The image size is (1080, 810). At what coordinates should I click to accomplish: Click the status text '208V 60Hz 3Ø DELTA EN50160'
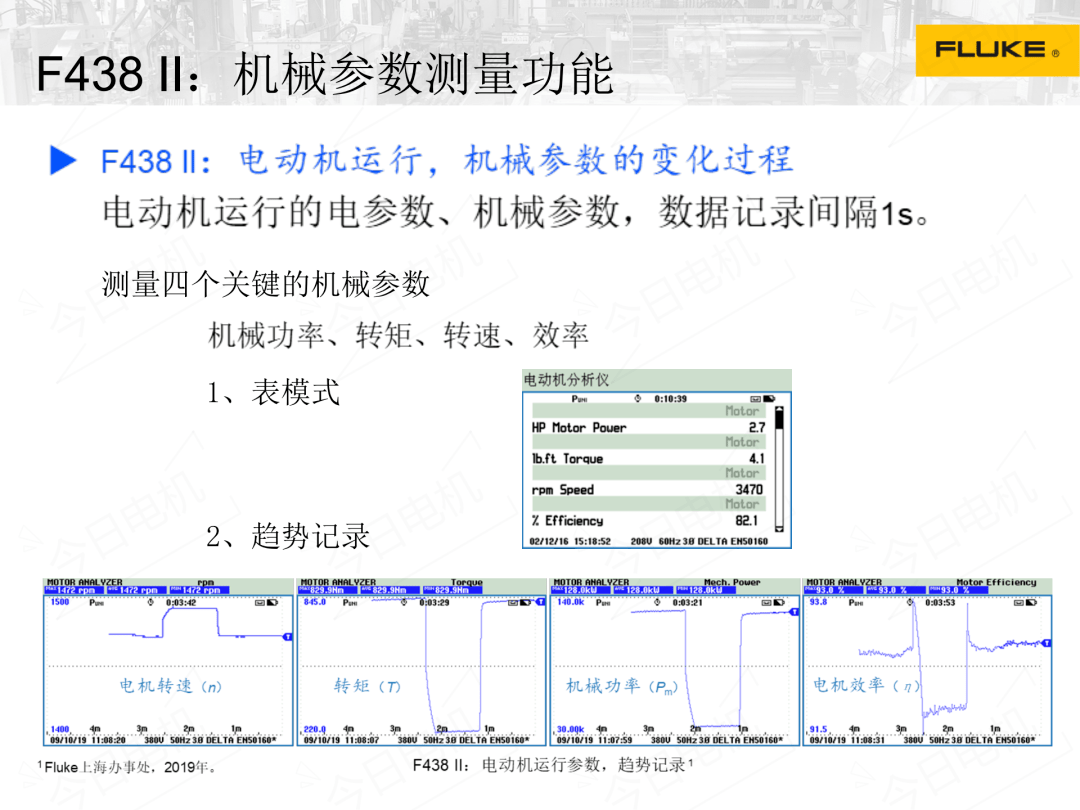coord(699,541)
